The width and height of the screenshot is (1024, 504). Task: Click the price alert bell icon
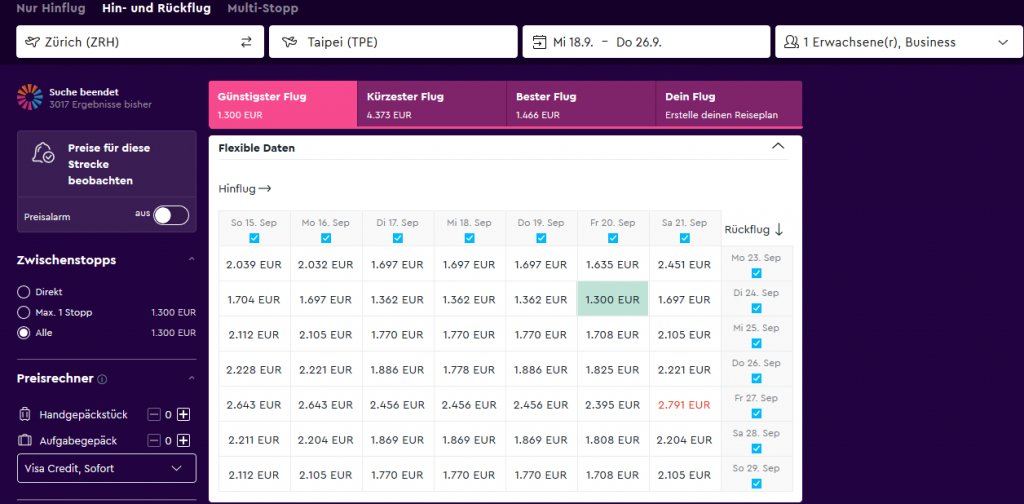[43, 153]
